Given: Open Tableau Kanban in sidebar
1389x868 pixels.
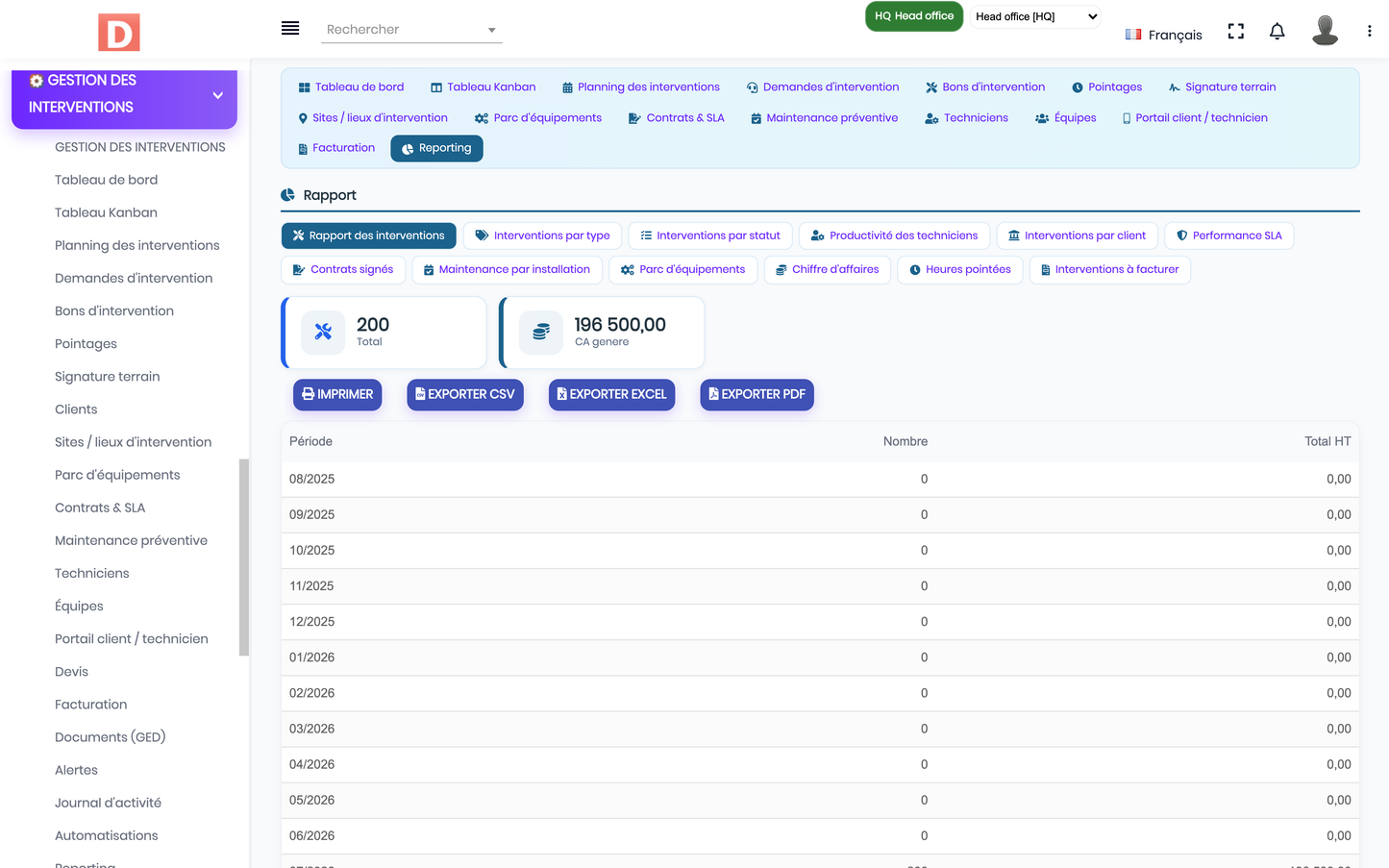Looking at the screenshot, I should [x=106, y=212].
